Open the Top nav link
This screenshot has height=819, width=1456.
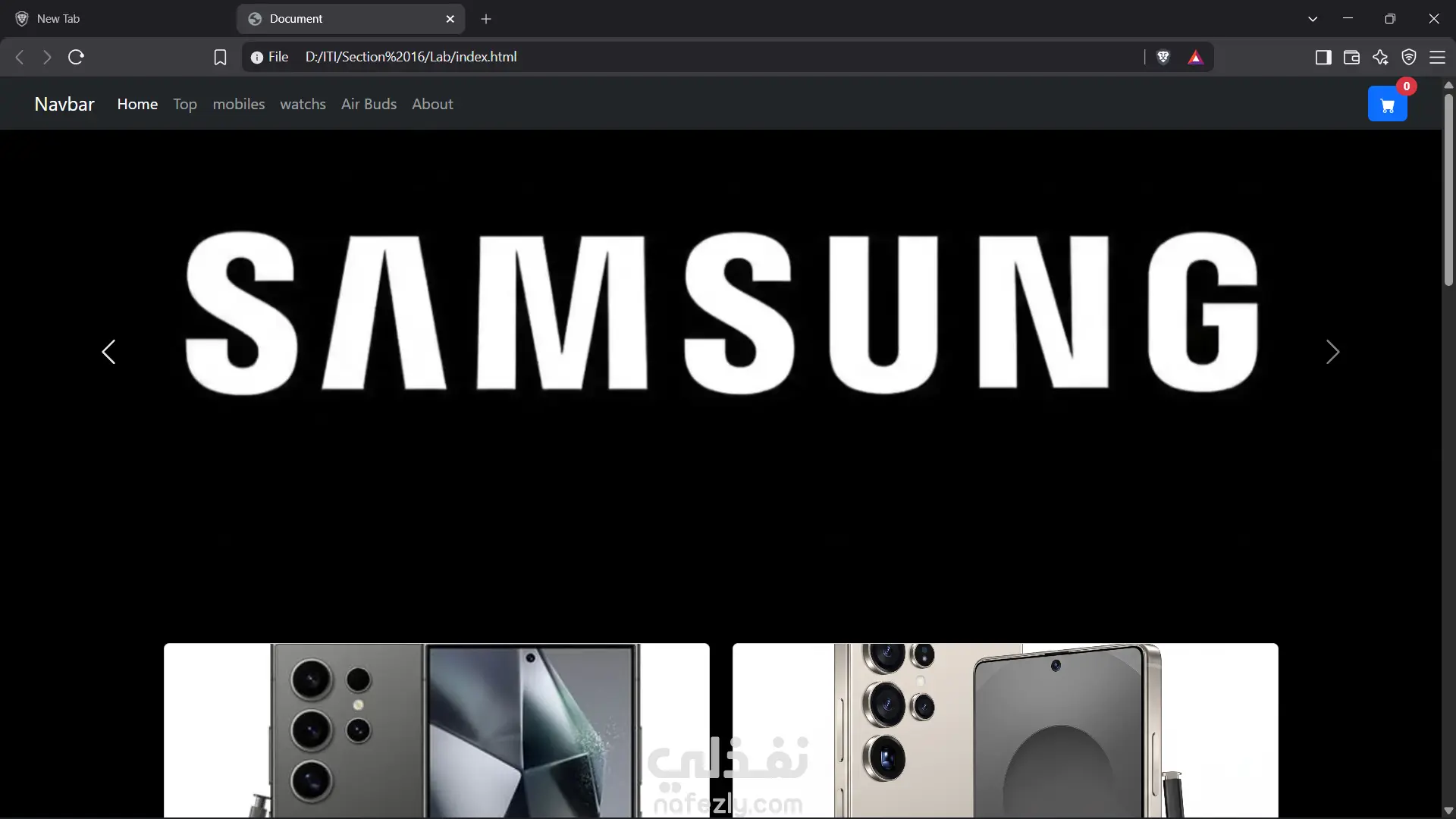click(185, 104)
